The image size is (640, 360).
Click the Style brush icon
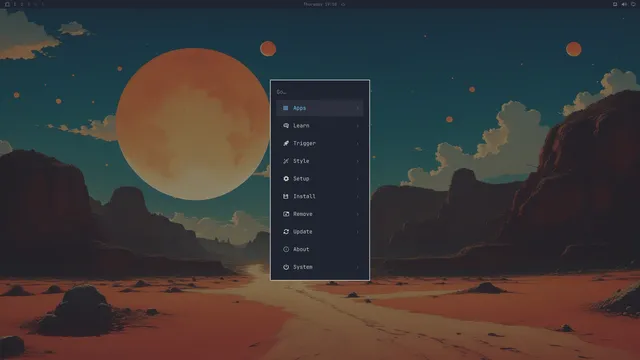(286, 161)
